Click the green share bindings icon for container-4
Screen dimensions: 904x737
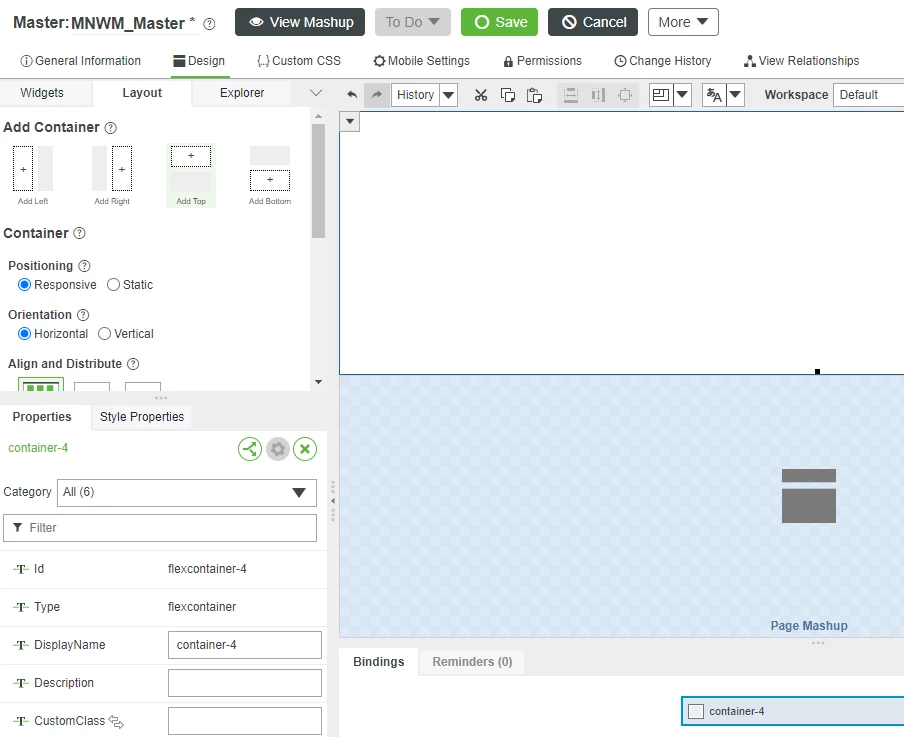coord(250,449)
